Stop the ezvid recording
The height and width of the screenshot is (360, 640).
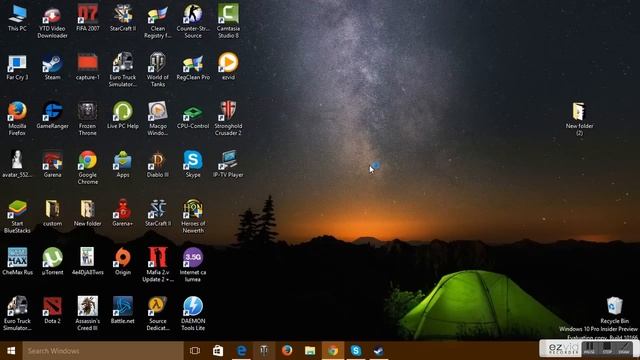click(x=607, y=348)
